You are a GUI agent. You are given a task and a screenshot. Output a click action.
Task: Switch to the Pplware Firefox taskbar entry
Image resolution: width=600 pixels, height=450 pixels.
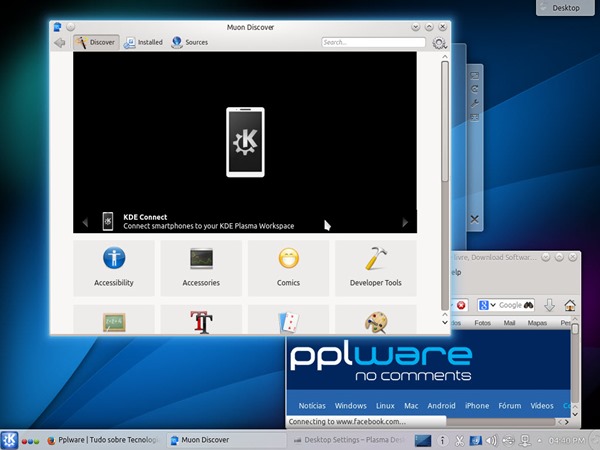(103, 440)
